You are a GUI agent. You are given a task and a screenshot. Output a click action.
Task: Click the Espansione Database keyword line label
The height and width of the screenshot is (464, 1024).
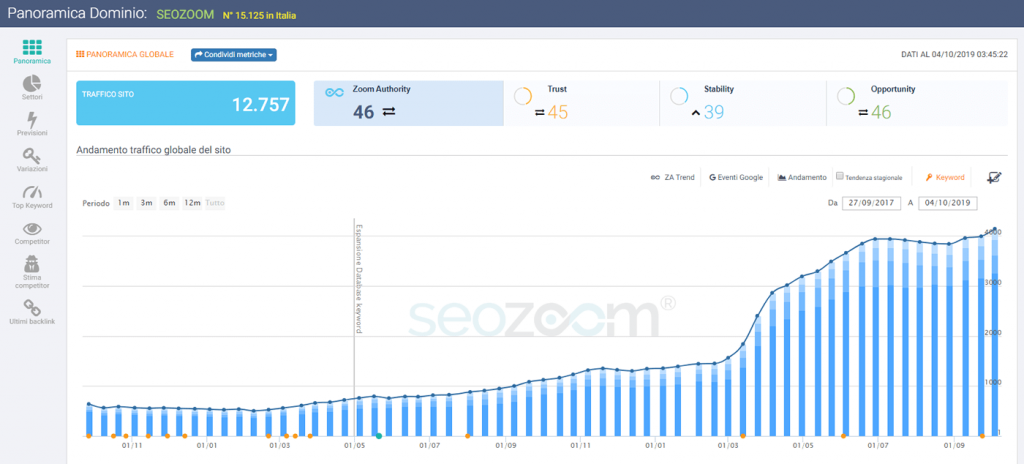[359, 279]
